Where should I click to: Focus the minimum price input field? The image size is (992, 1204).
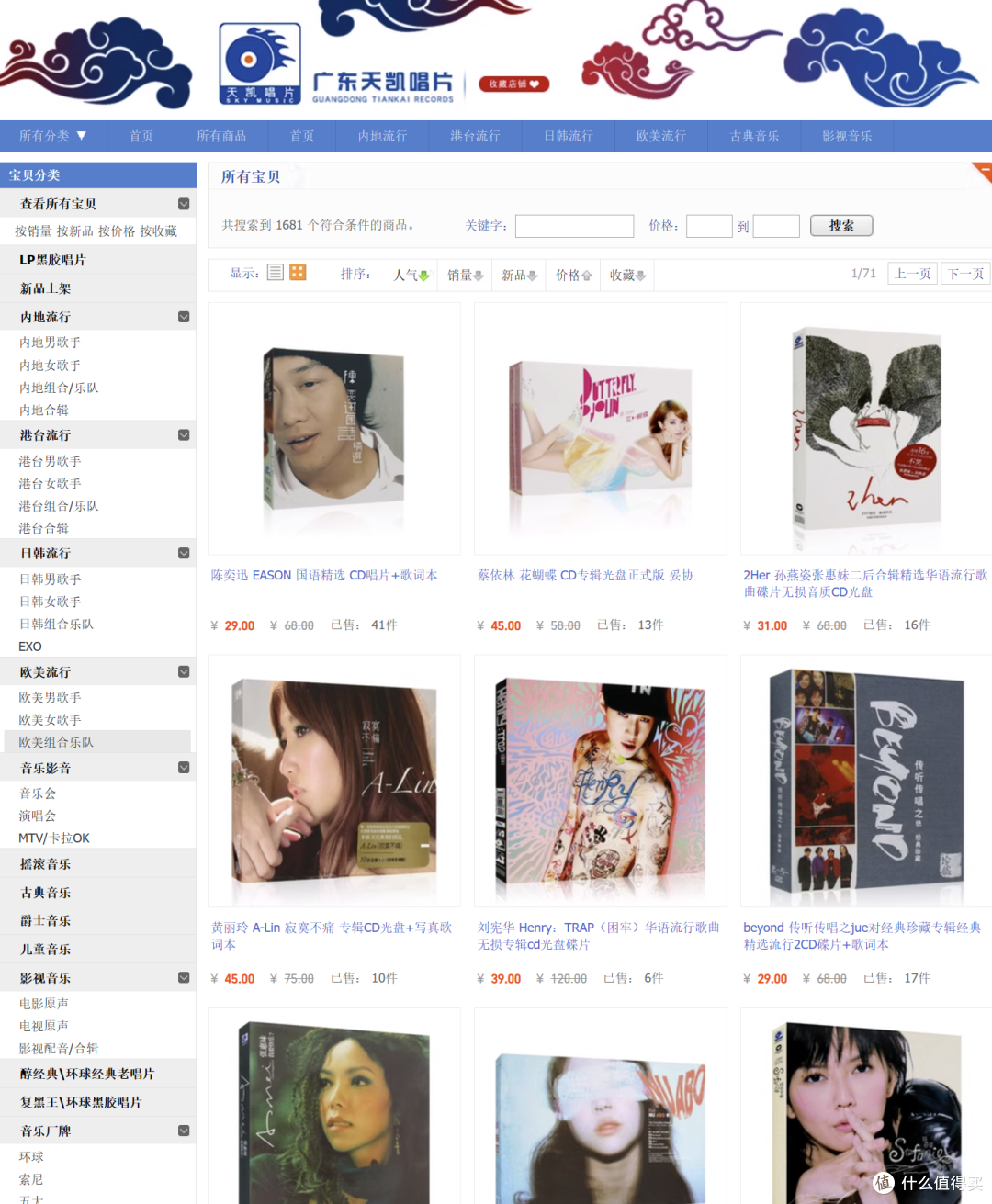pyautogui.click(x=709, y=226)
